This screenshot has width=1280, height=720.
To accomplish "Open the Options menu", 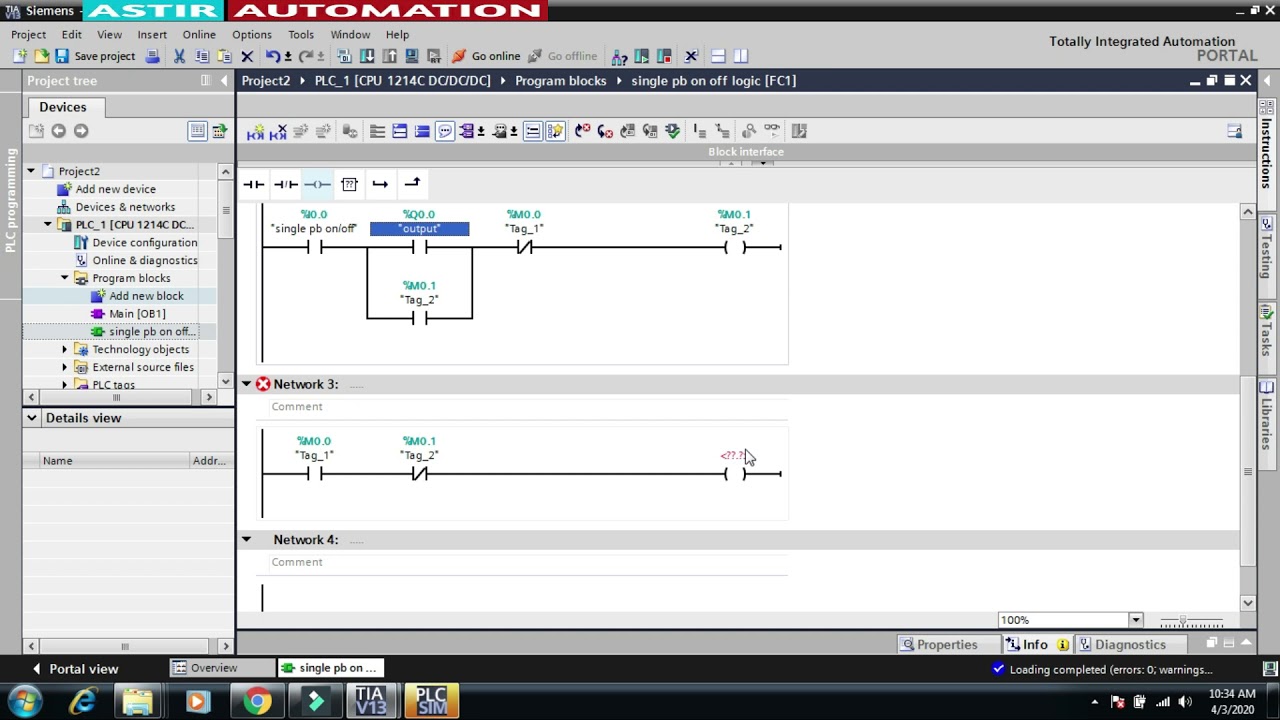I will (x=251, y=34).
